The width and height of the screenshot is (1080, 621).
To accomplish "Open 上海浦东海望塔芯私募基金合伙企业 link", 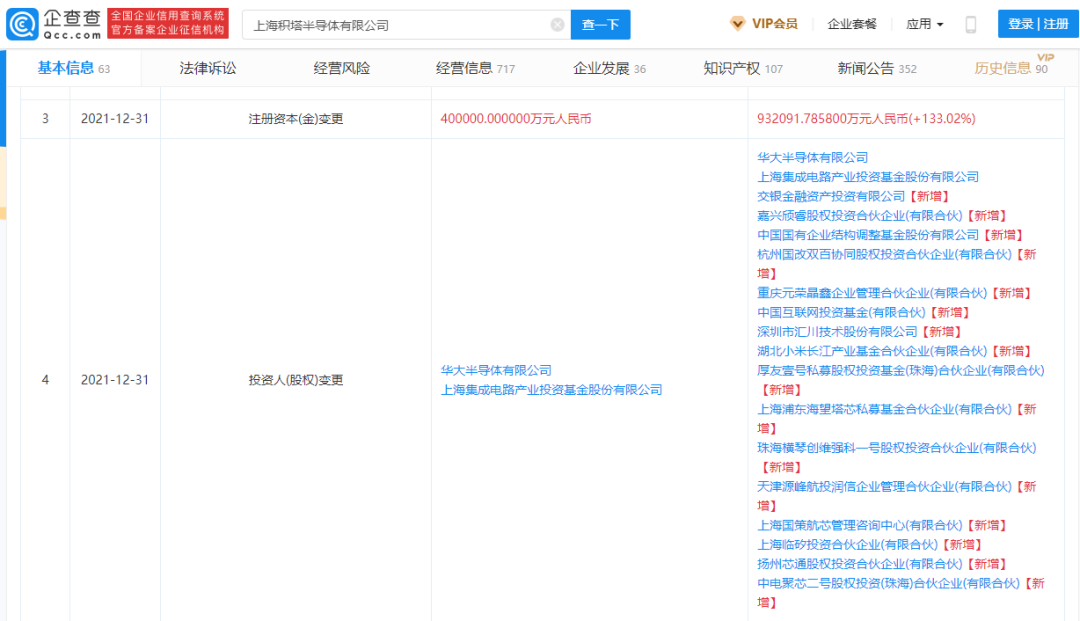I will 884,409.
